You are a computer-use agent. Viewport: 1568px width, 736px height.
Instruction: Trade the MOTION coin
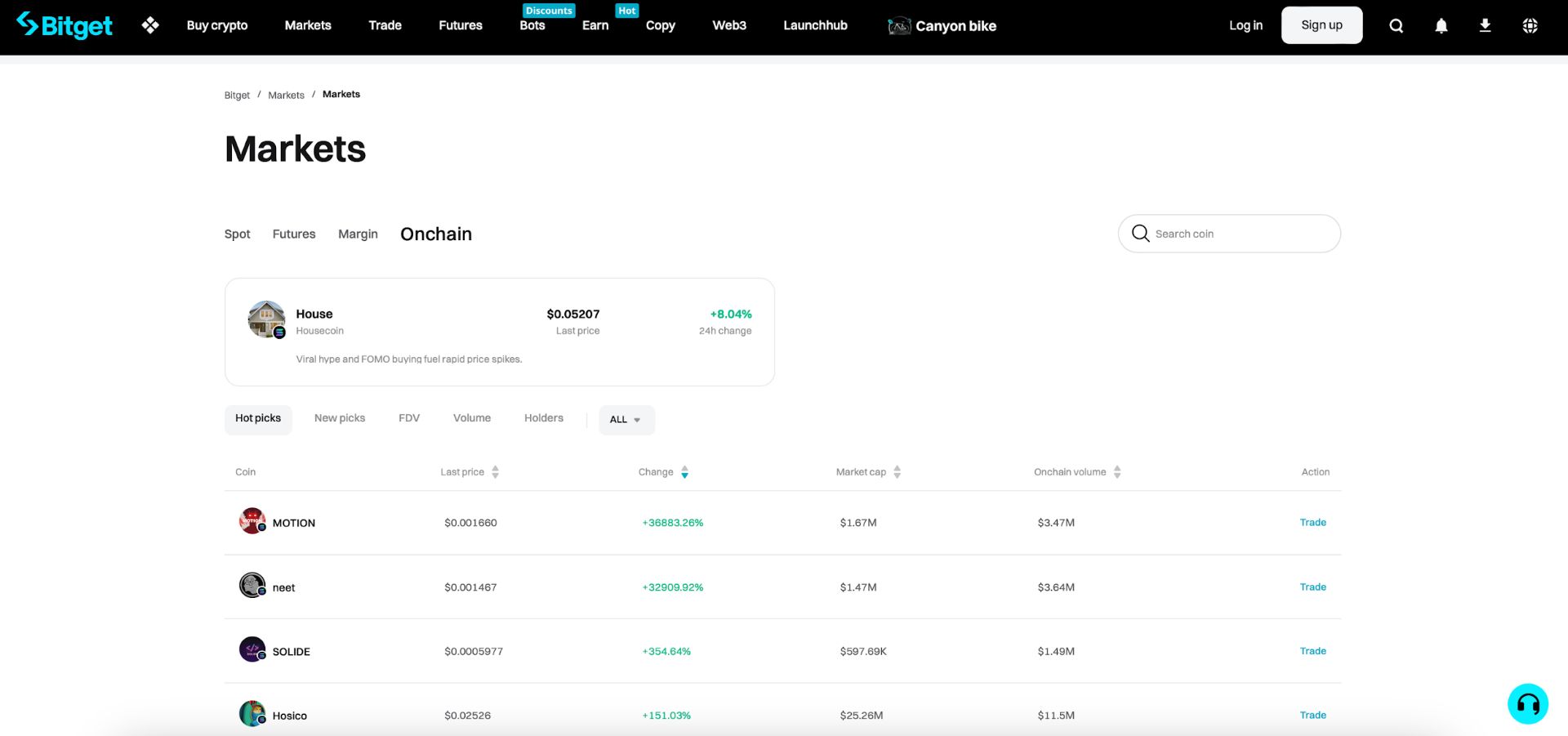(1313, 523)
